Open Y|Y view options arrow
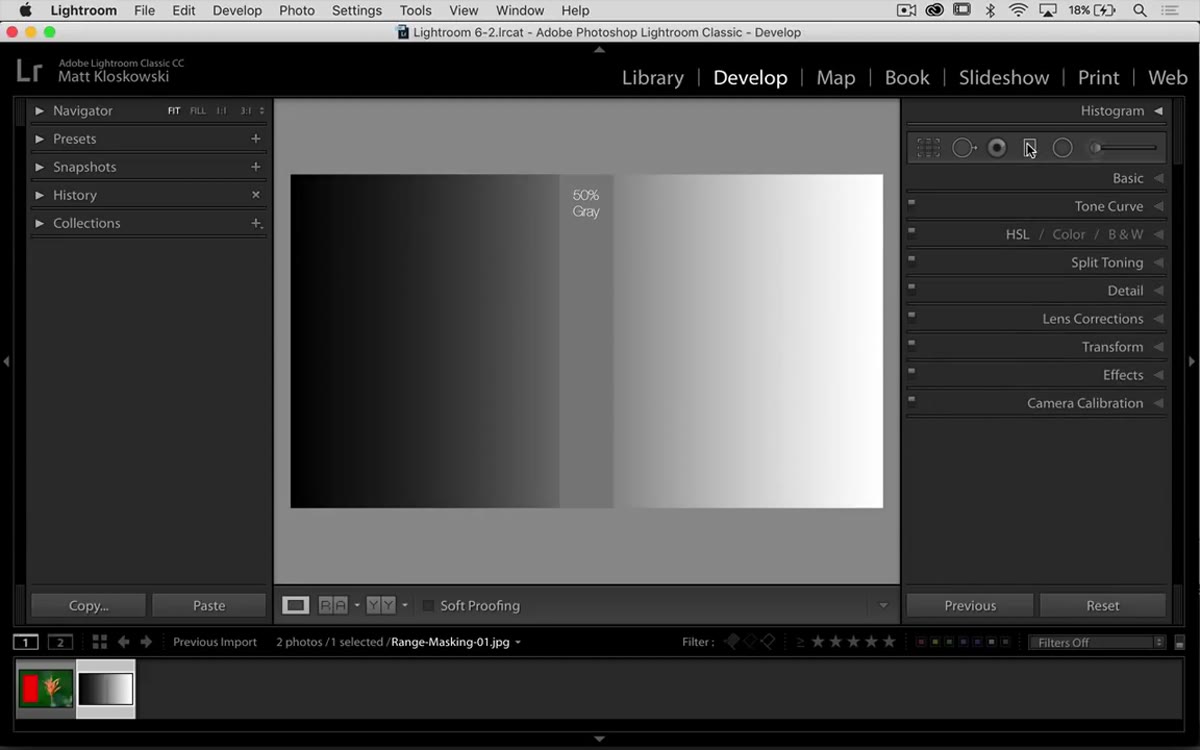The height and width of the screenshot is (750, 1200). 405,605
